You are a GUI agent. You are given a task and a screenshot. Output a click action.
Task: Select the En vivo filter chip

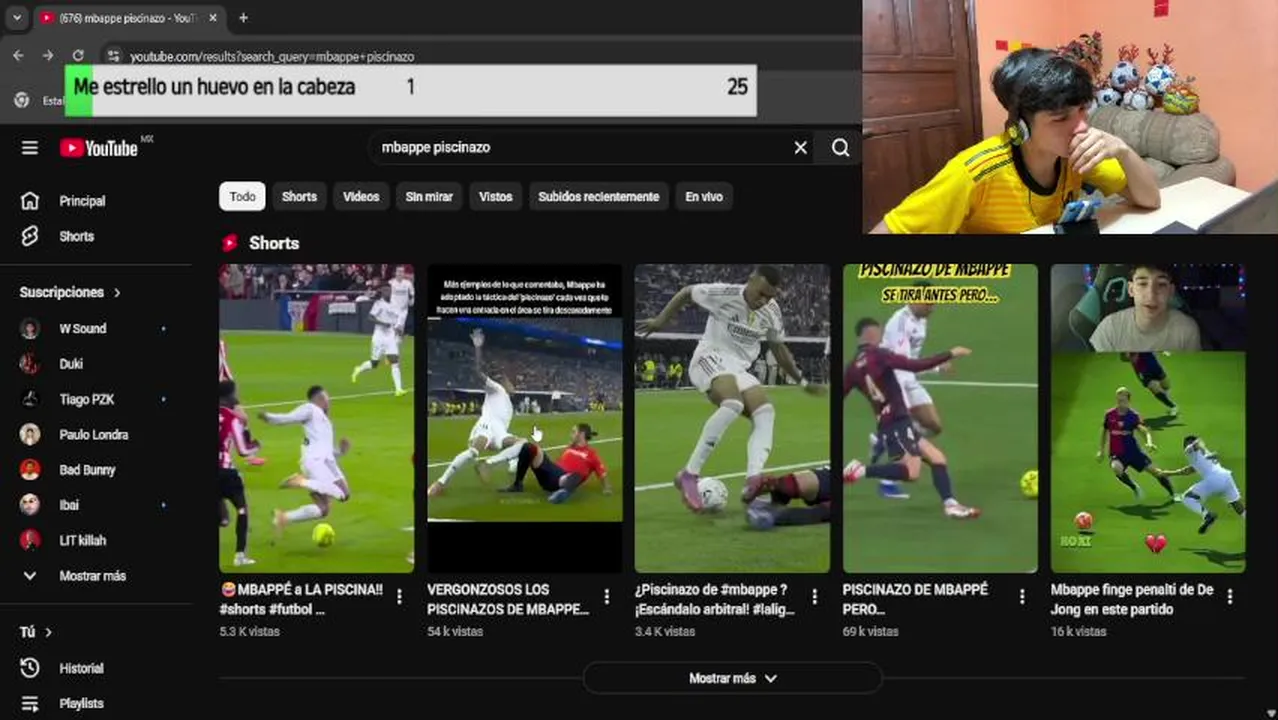[x=704, y=197]
